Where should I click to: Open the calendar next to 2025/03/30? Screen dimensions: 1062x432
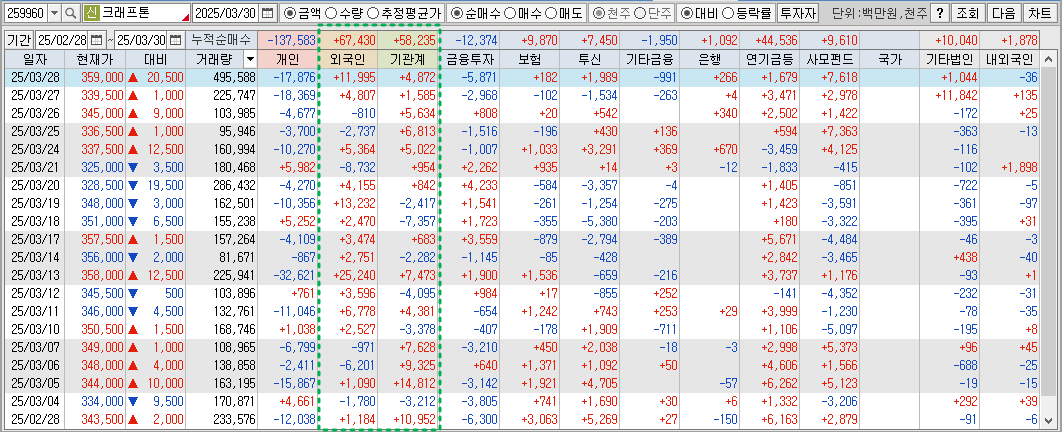point(268,13)
